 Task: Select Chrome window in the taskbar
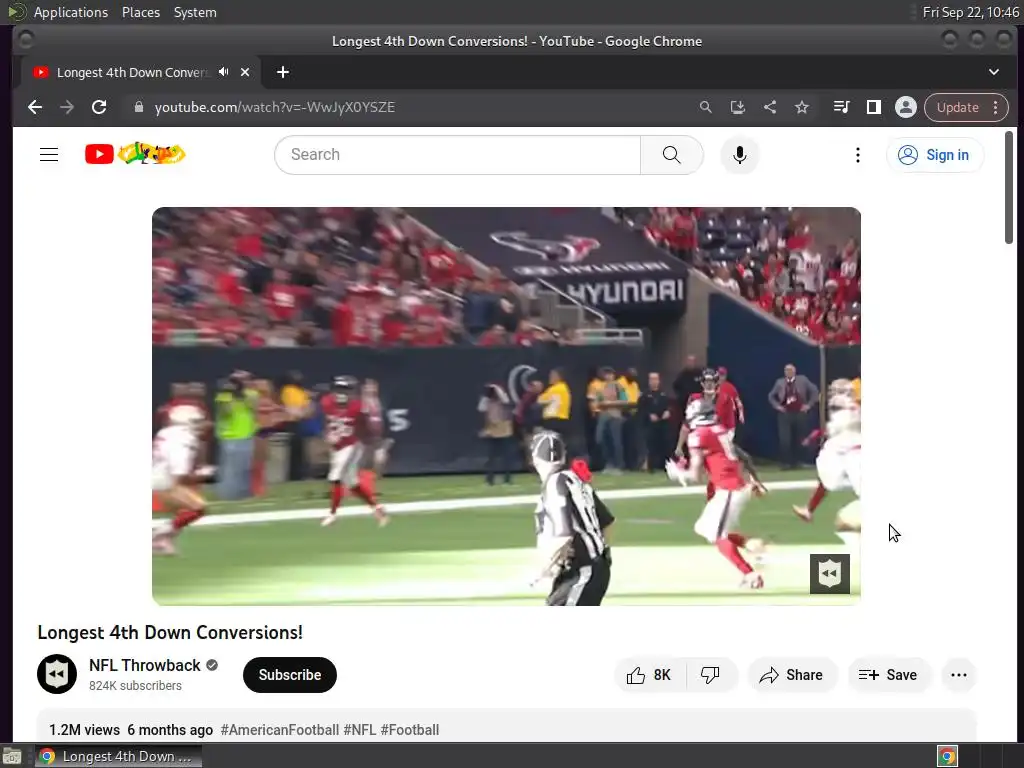118,756
